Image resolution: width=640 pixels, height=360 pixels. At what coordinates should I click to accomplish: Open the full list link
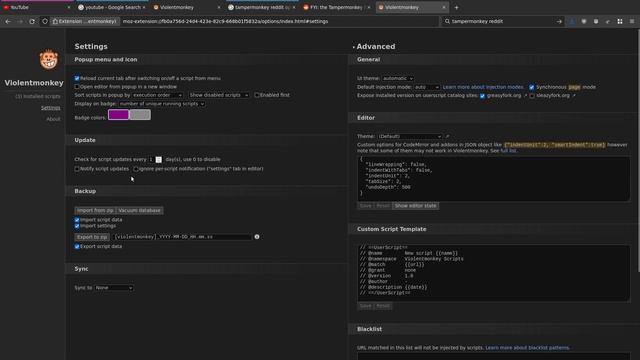(508, 151)
